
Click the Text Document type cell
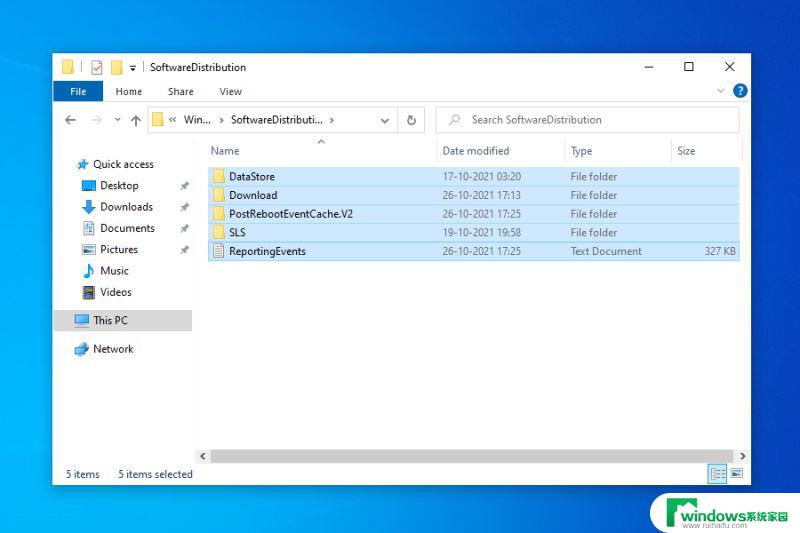pyautogui.click(x=606, y=251)
